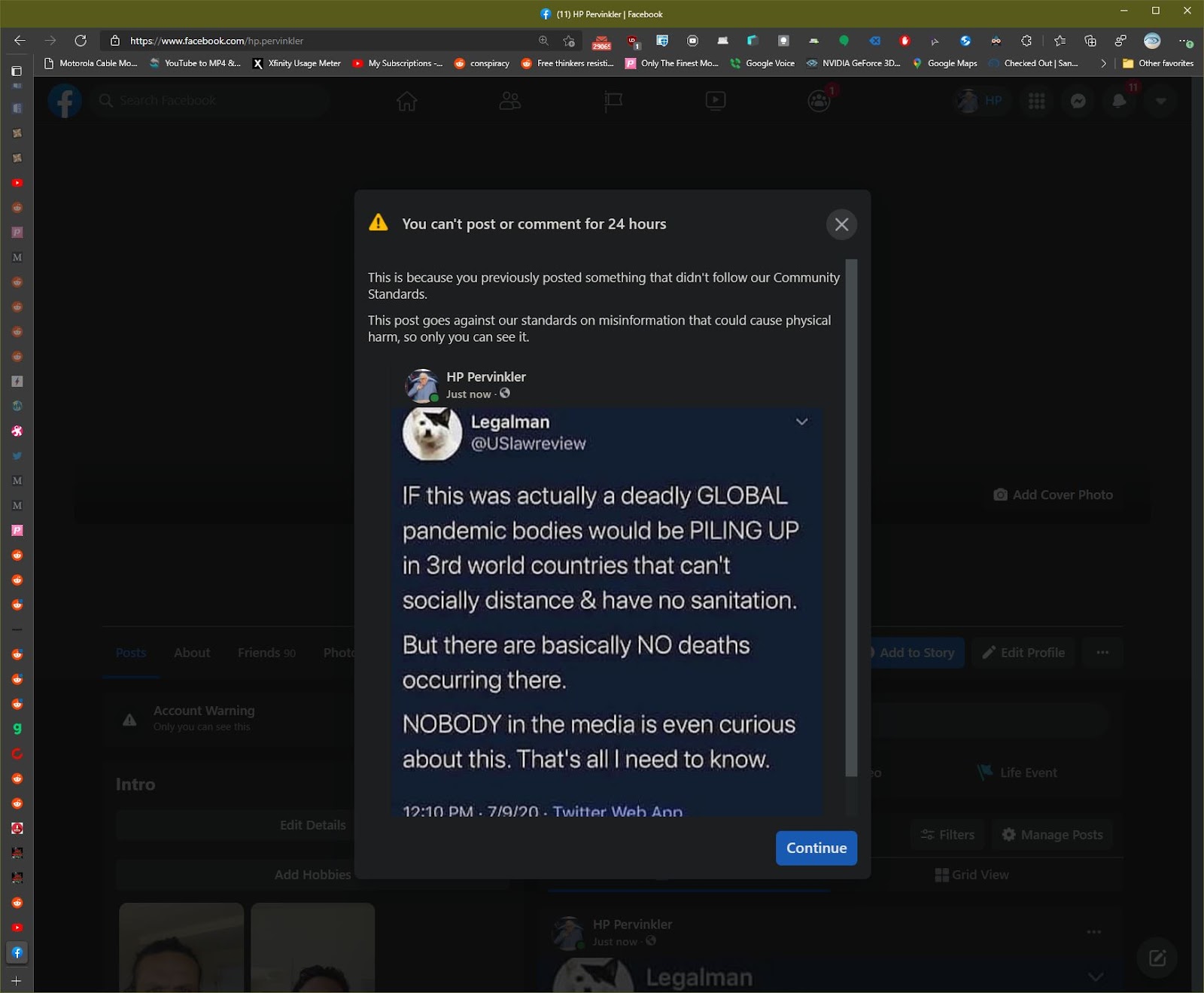This screenshot has width=1204, height=993.
Task: Open the vertical tabs panel icon
Action: [x=17, y=71]
